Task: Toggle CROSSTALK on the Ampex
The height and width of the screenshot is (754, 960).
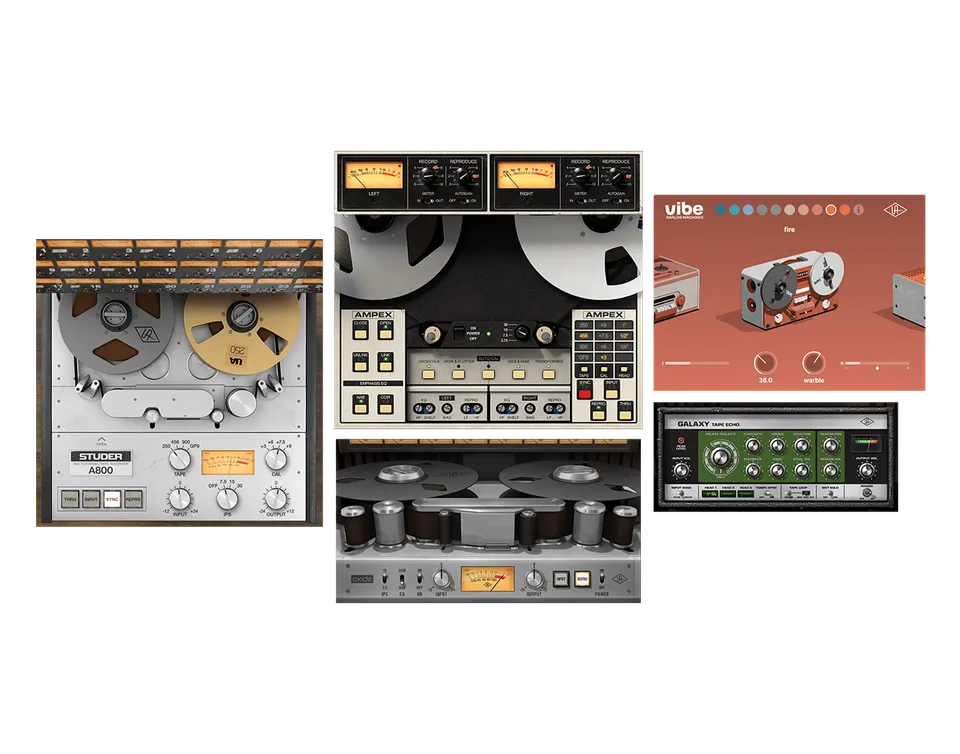Action: (429, 373)
